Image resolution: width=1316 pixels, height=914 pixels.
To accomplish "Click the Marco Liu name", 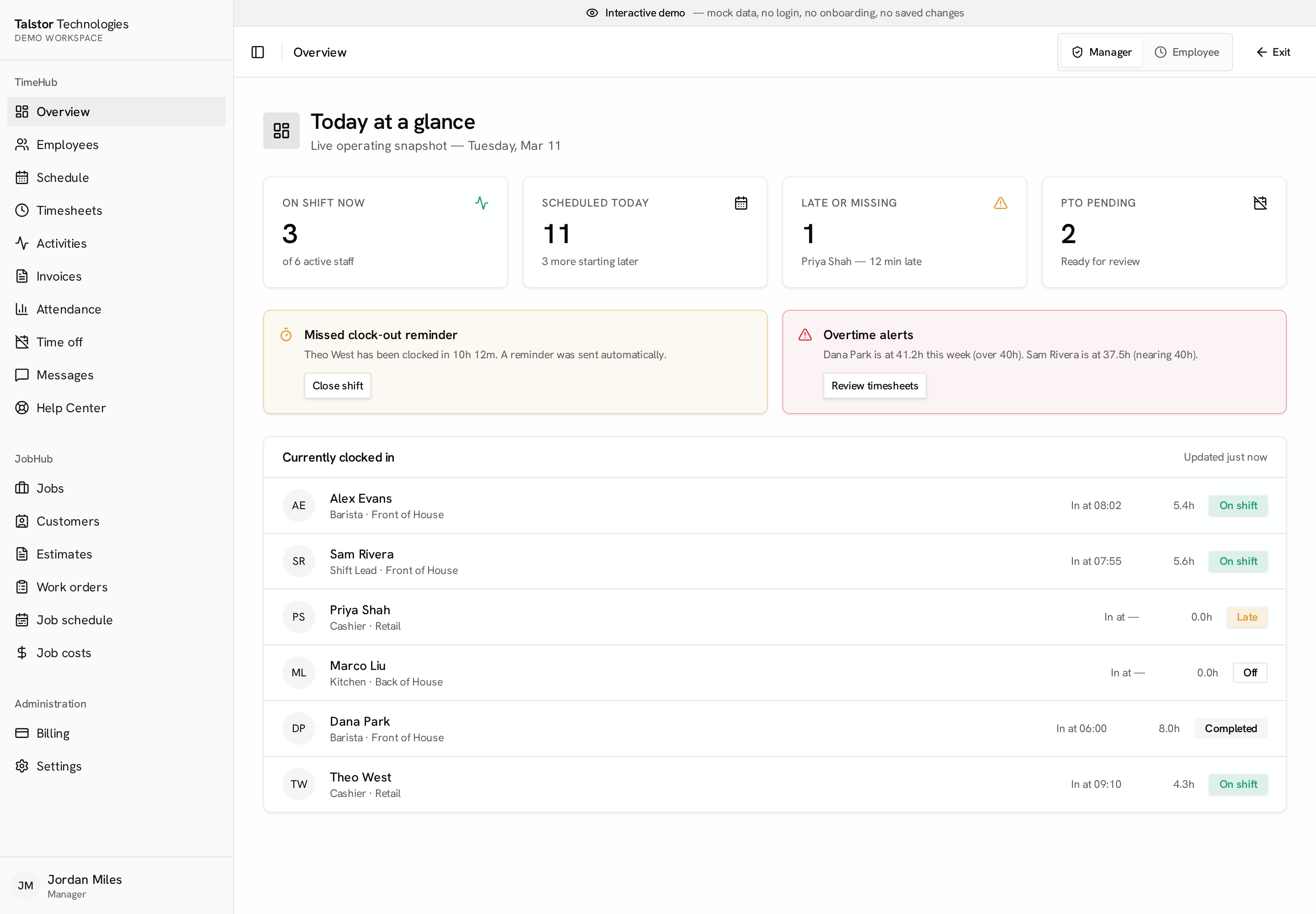I will (x=357, y=665).
